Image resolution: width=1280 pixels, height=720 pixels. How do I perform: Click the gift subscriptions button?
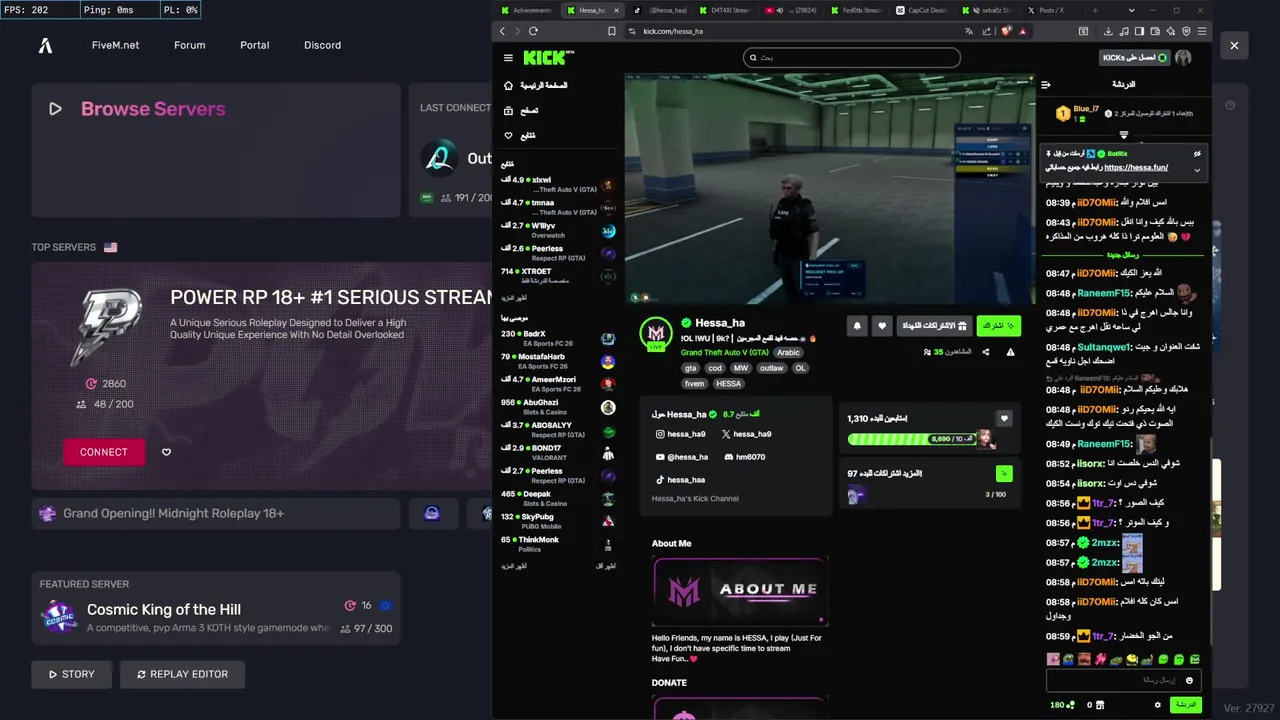[934, 326]
